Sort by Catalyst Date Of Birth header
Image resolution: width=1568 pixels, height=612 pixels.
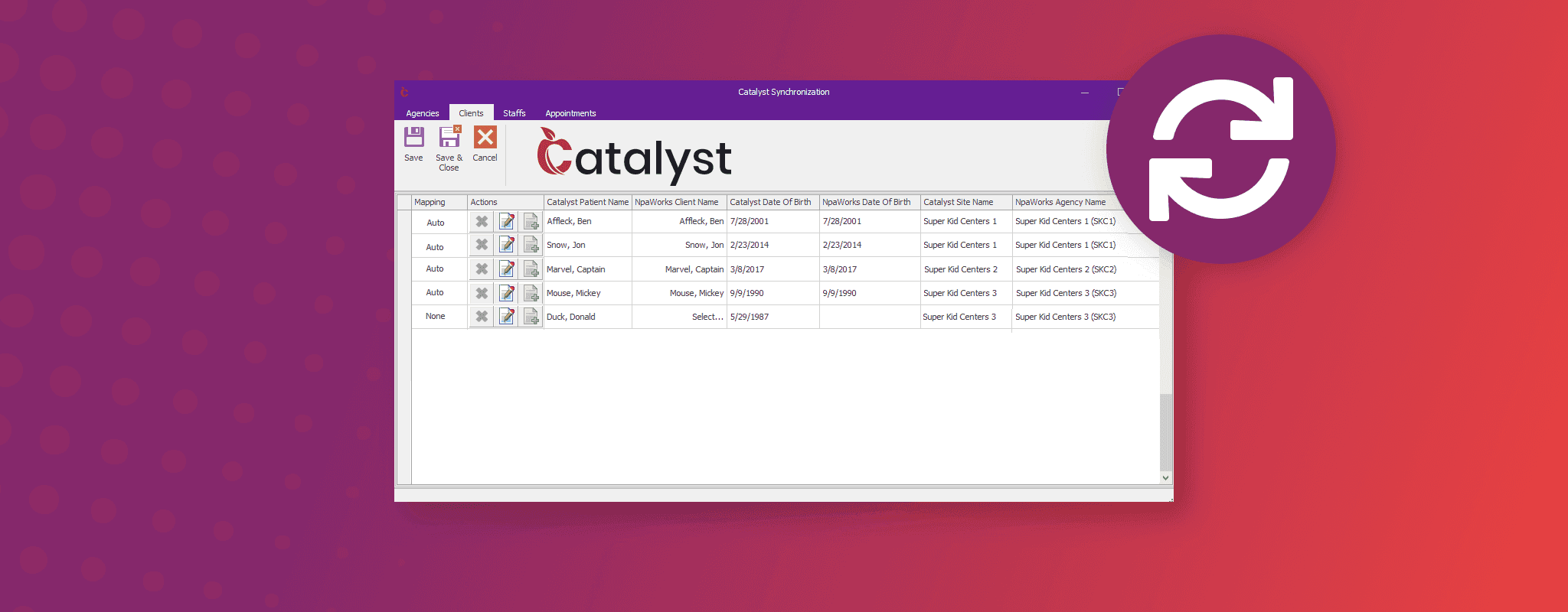773,202
